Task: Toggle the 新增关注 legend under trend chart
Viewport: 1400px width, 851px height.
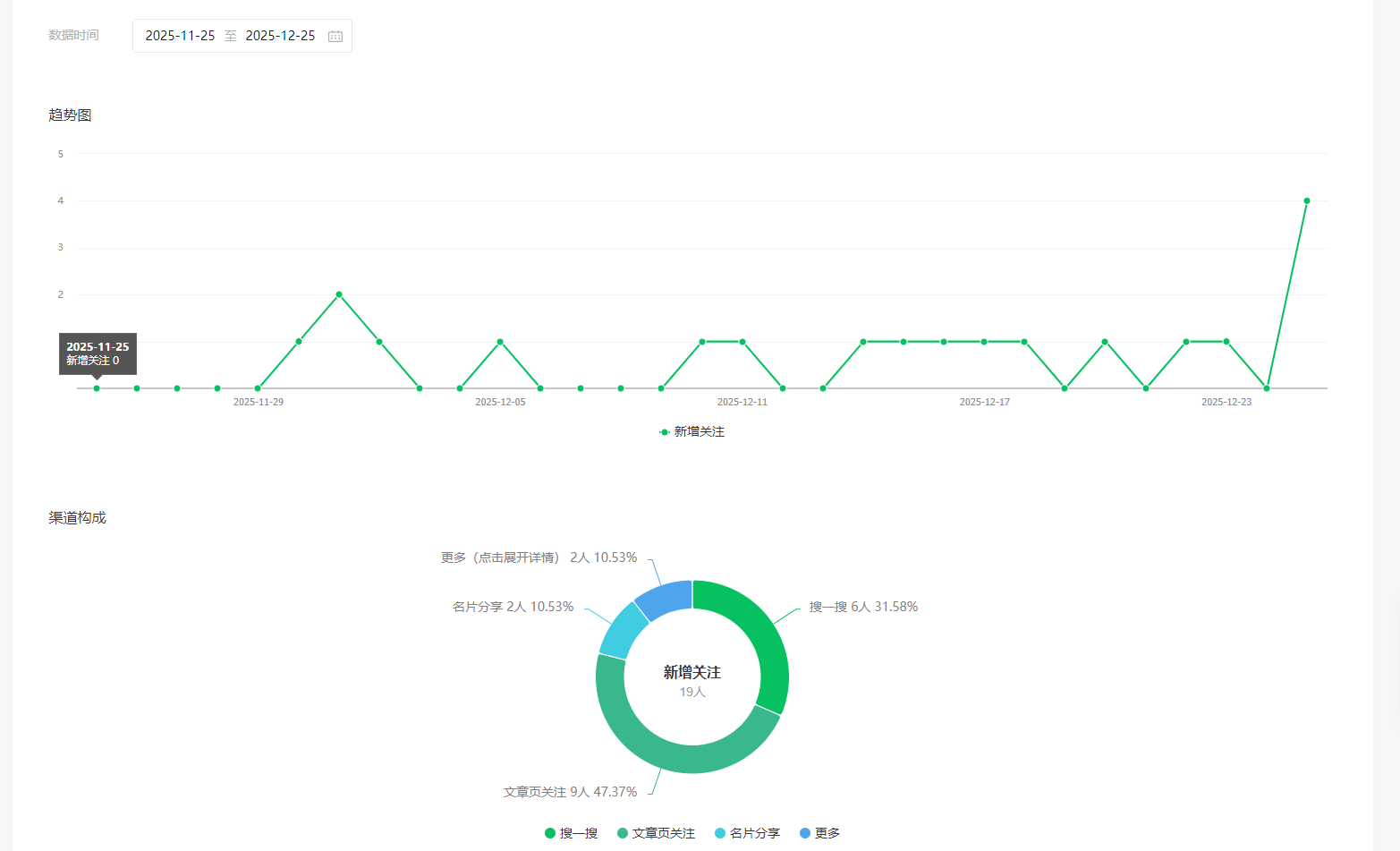Action: point(692,432)
